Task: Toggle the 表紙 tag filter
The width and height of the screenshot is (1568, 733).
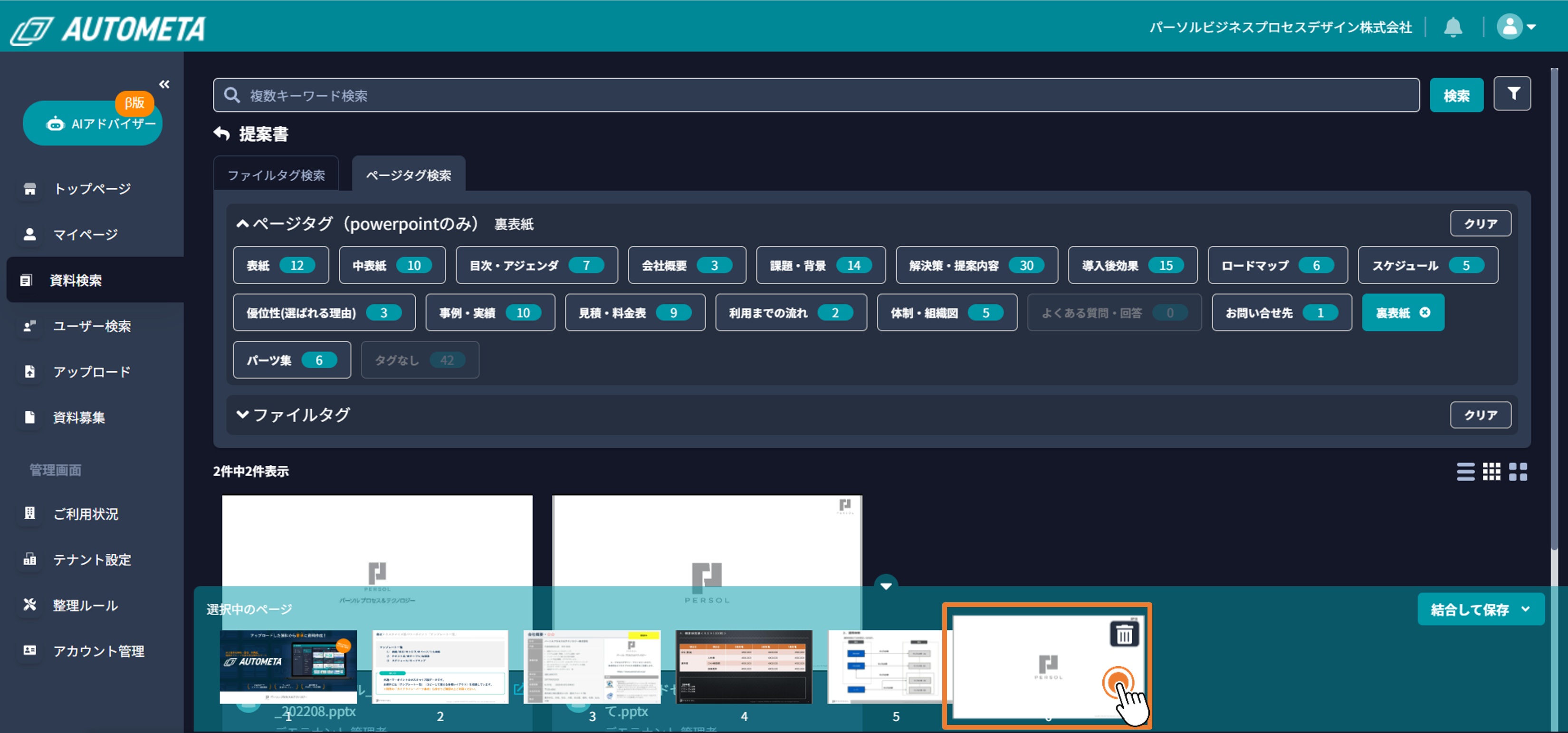Action: [281, 265]
